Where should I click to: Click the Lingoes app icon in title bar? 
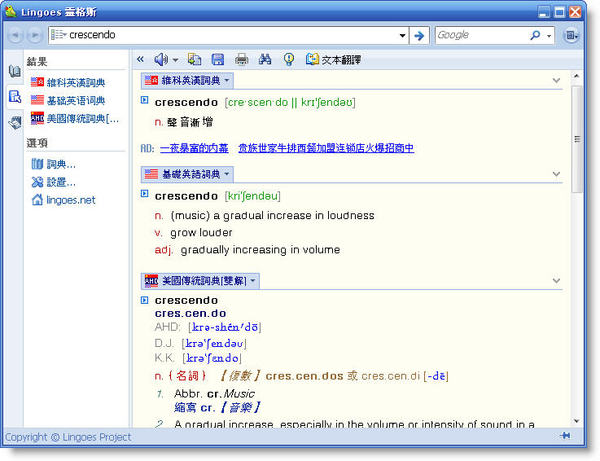pyautogui.click(x=11, y=11)
